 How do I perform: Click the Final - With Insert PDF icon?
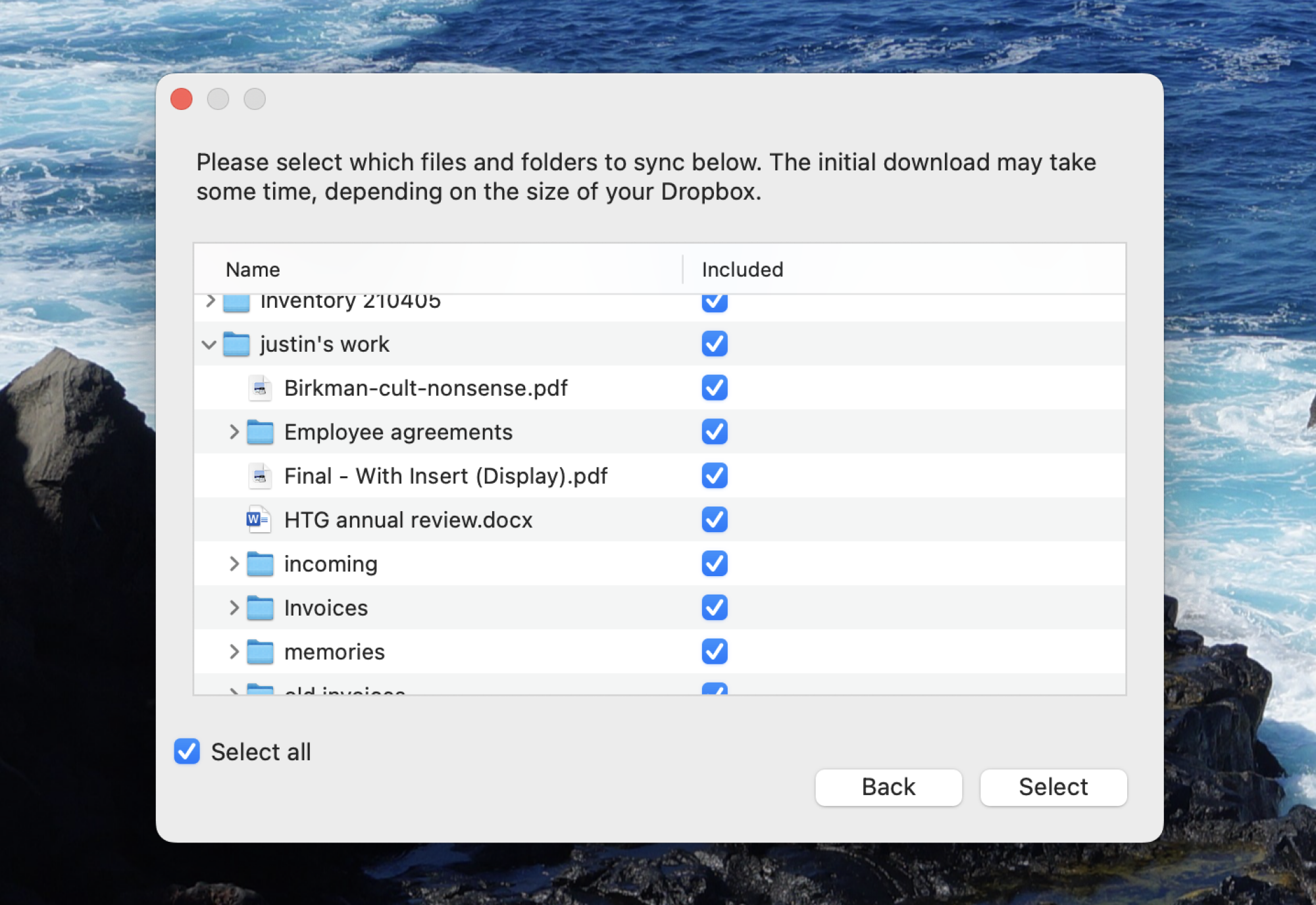pyautogui.click(x=260, y=476)
